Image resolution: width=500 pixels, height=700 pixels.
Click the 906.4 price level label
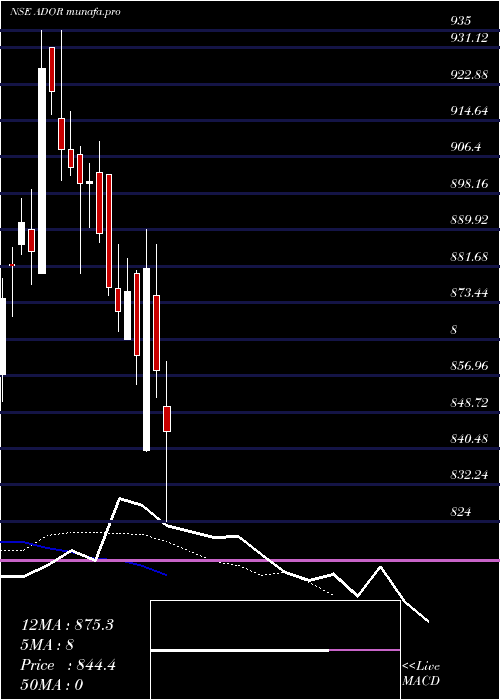(465, 147)
